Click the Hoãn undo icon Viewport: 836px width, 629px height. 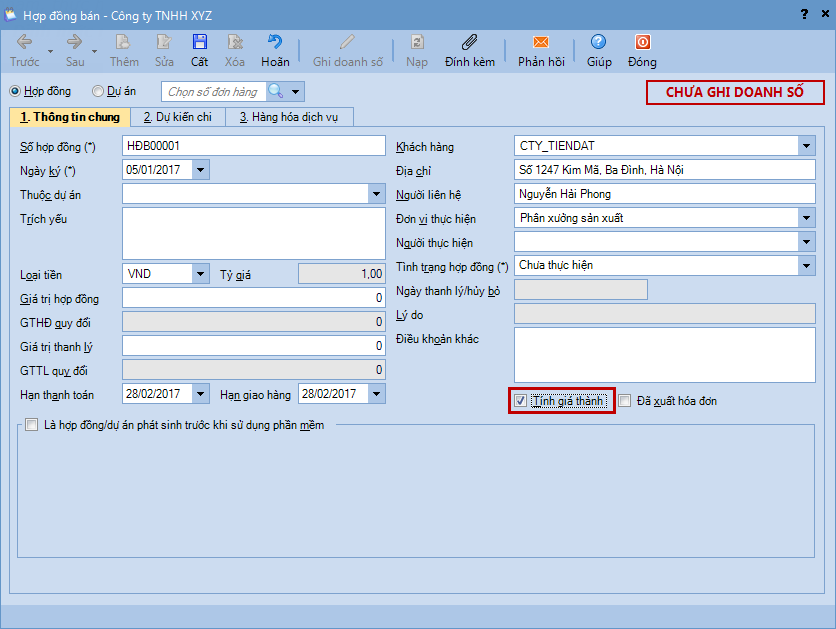(275, 43)
